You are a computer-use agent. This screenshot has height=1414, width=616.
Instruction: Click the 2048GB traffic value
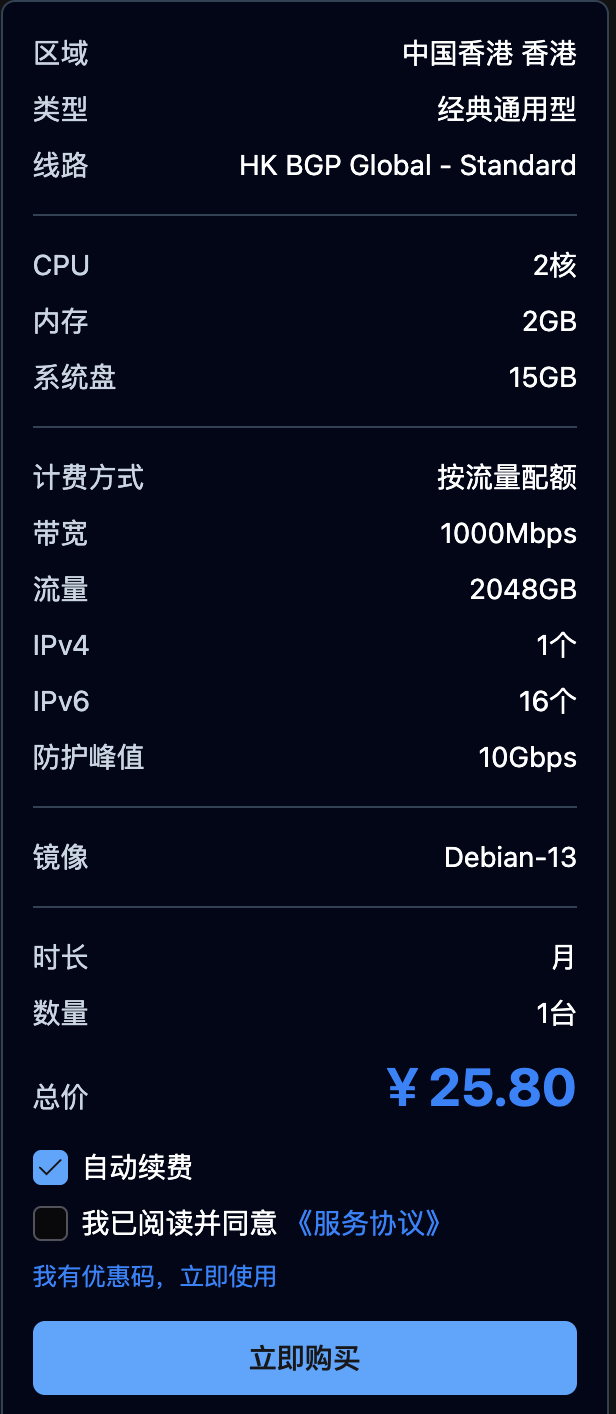[524, 589]
